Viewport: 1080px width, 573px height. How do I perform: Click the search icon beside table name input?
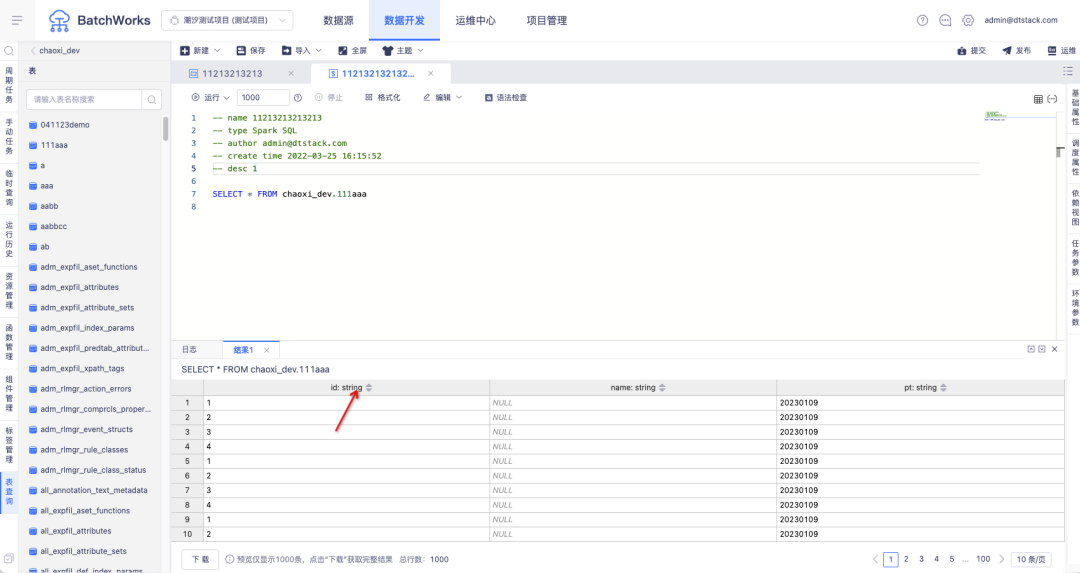[152, 99]
